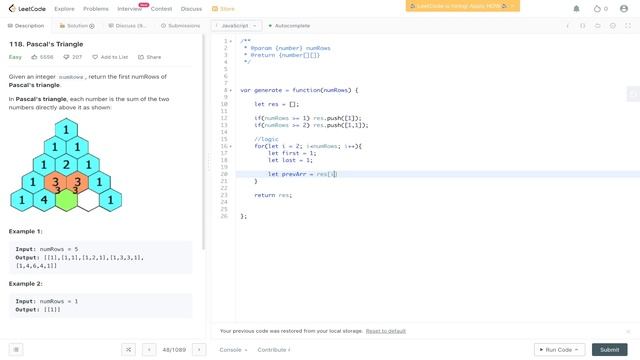Click the reset code to default icon
Viewport: 640px width, 360px height.
pyautogui.click(x=598, y=26)
